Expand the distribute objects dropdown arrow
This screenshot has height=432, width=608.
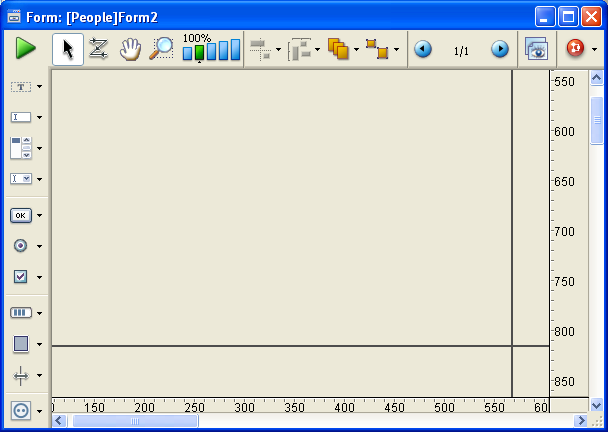pos(318,49)
